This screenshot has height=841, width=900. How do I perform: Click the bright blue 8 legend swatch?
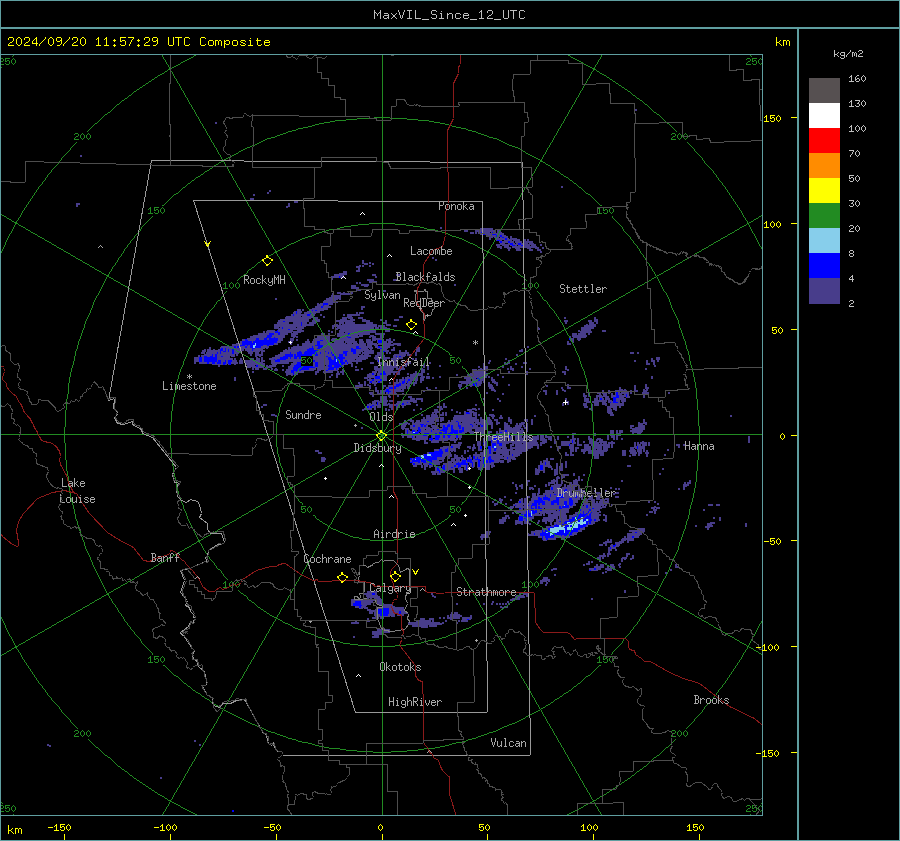[x=824, y=266]
